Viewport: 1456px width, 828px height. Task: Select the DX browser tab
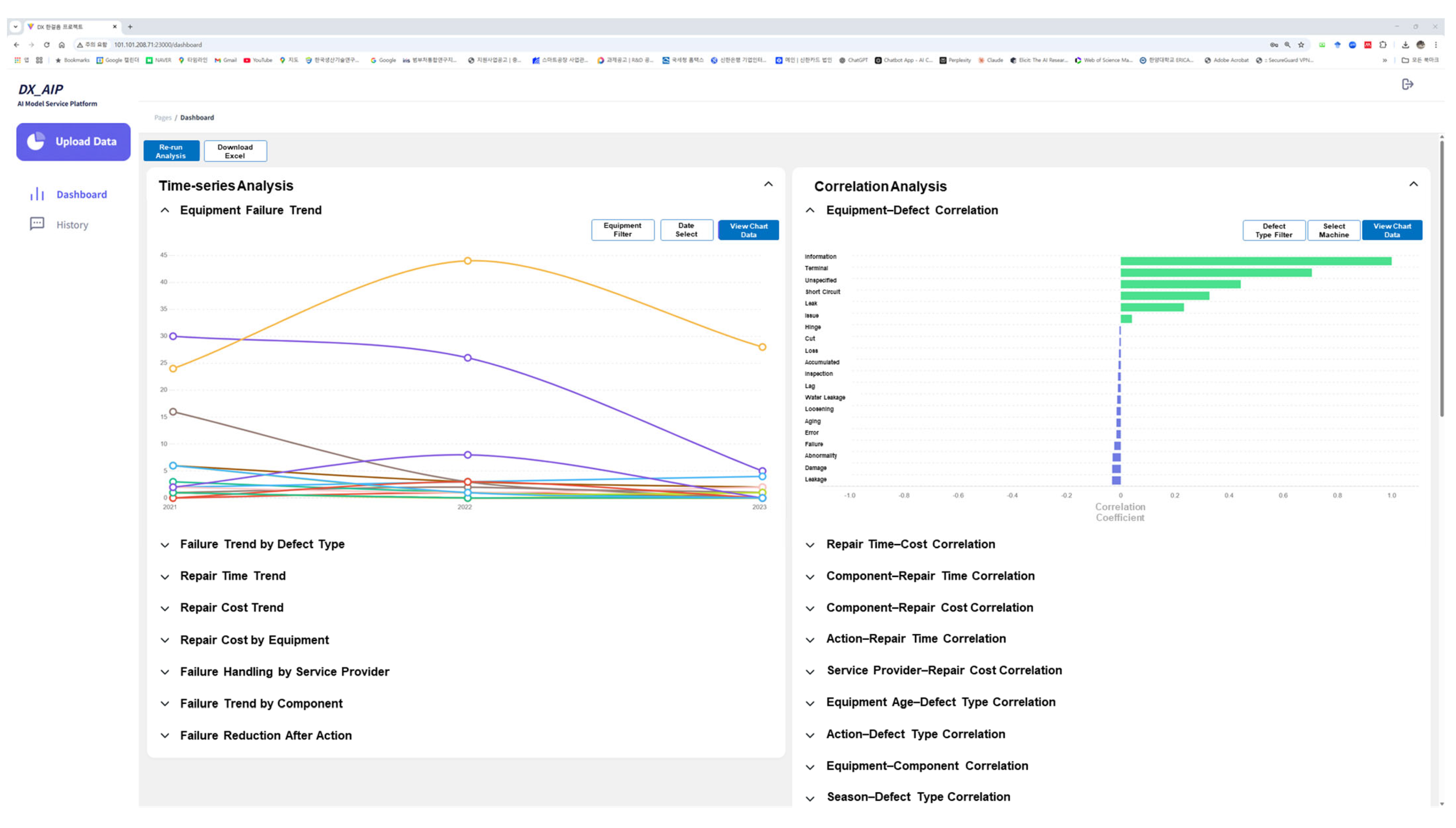tap(71, 27)
